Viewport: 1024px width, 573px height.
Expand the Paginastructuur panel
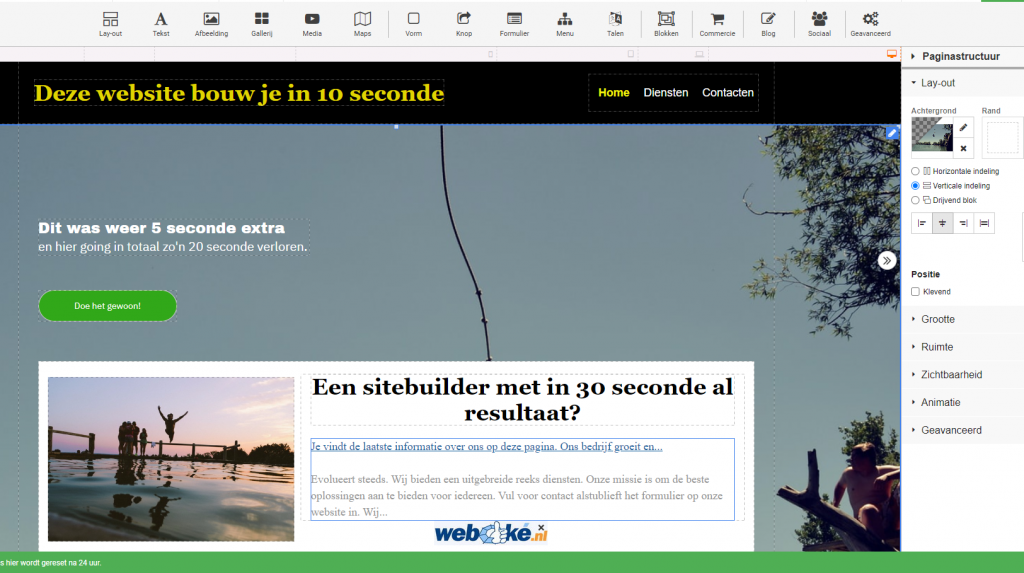[x=958, y=57]
